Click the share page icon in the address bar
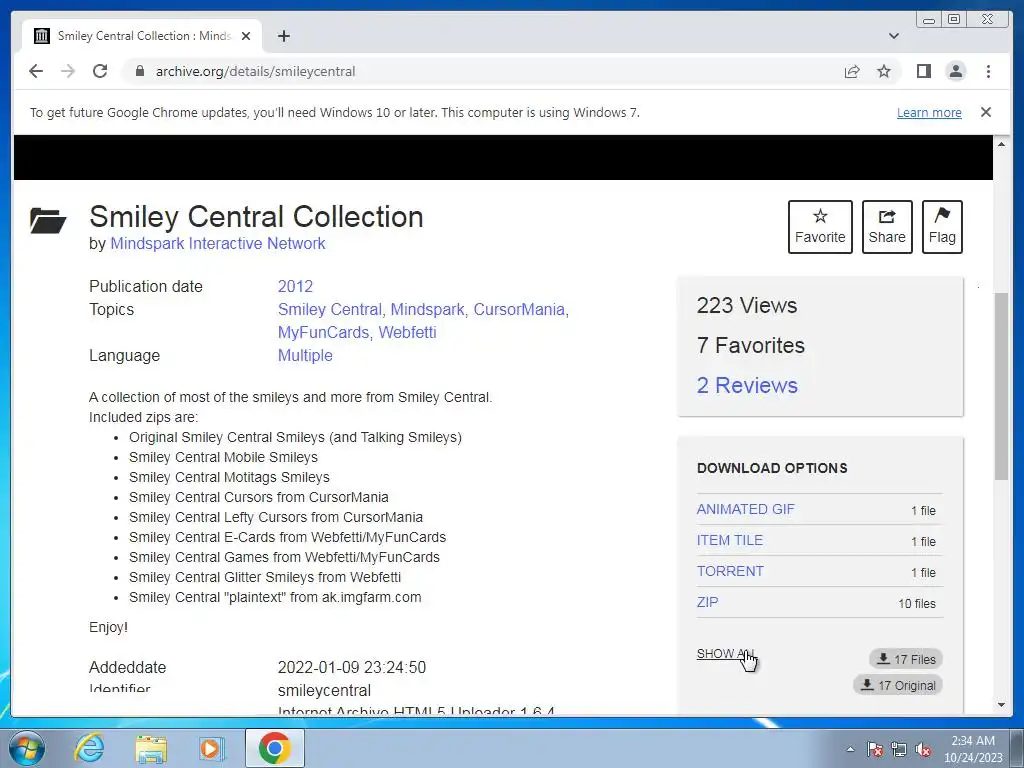1024x768 pixels. 852,71
